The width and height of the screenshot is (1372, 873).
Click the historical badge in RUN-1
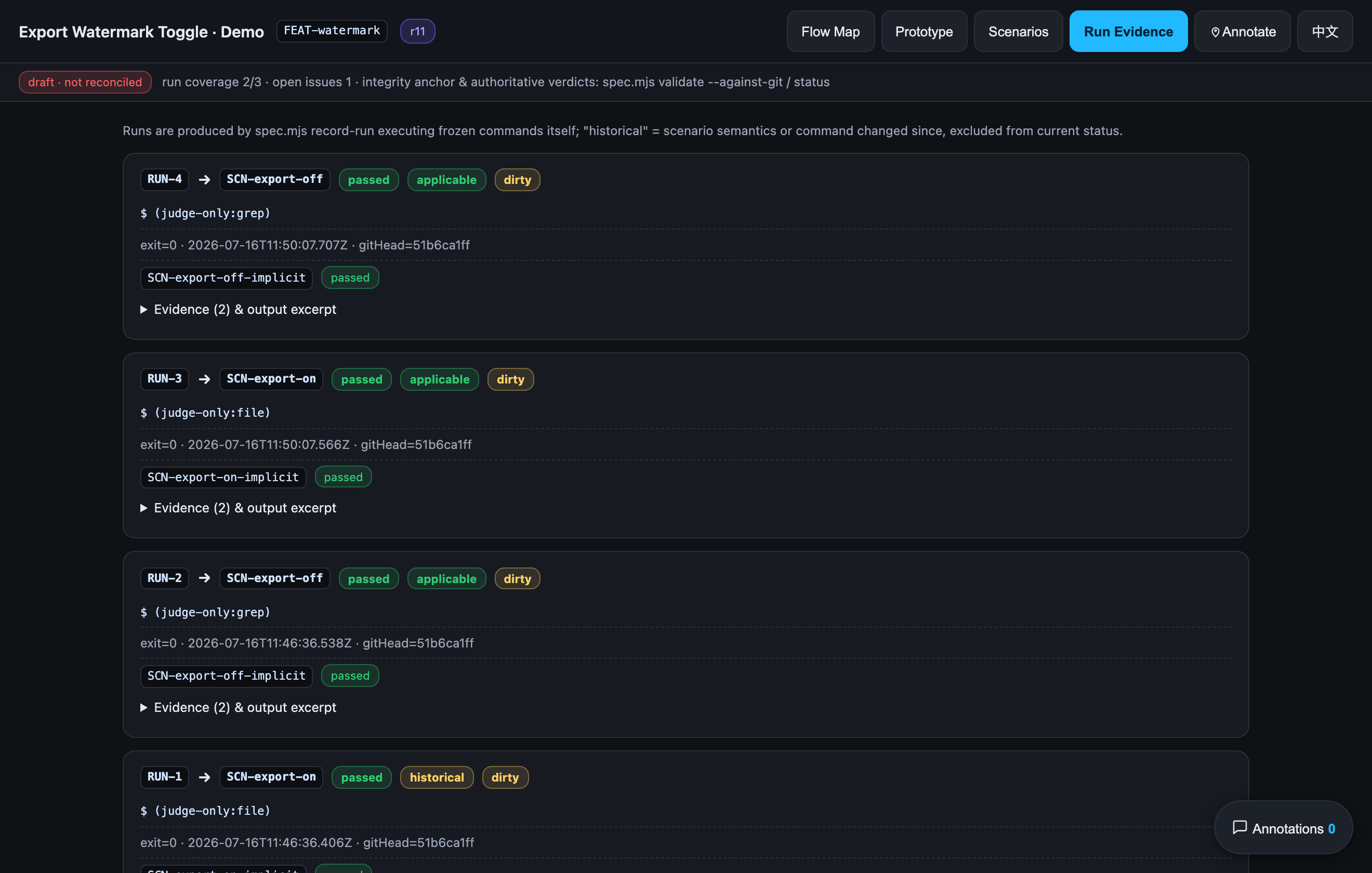pos(437,777)
